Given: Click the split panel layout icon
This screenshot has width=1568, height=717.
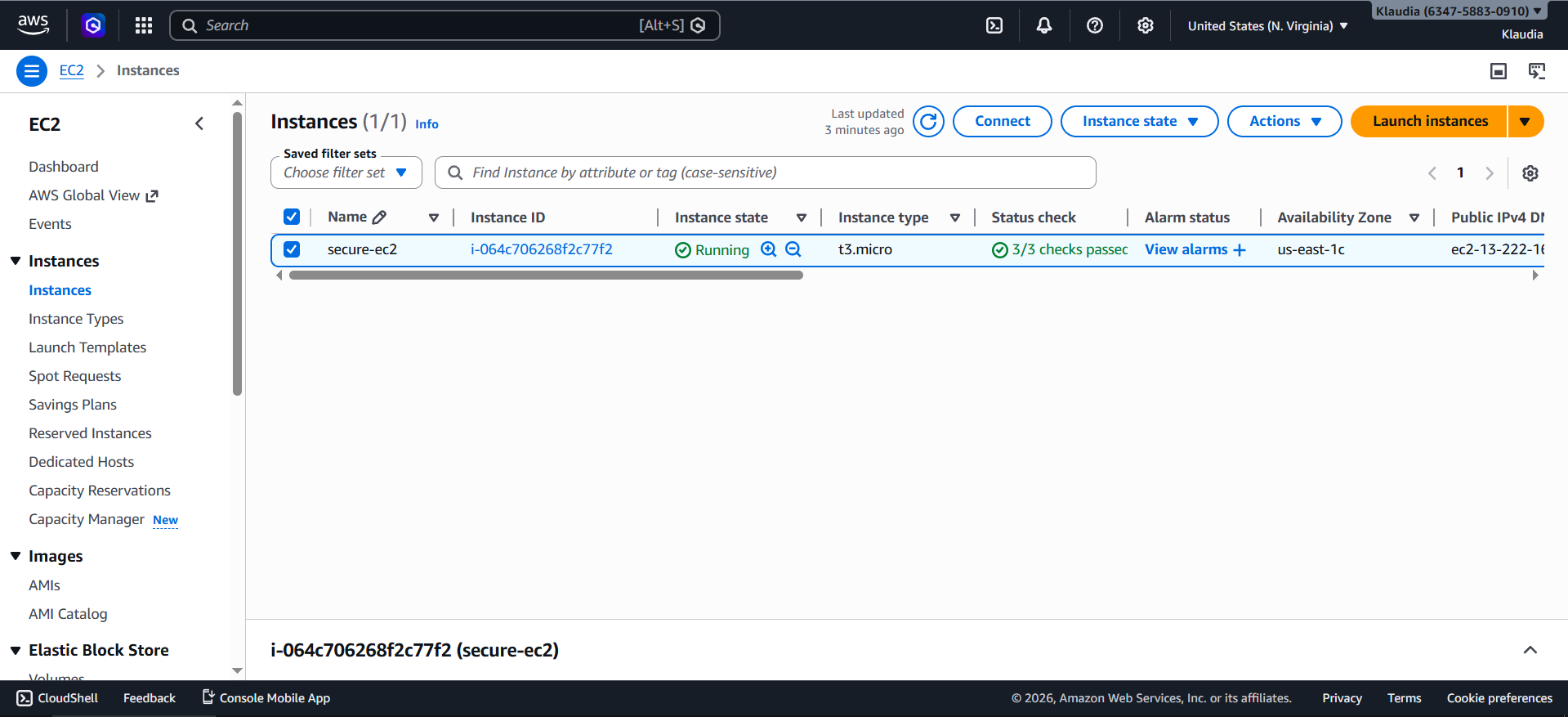Looking at the screenshot, I should [x=1499, y=71].
